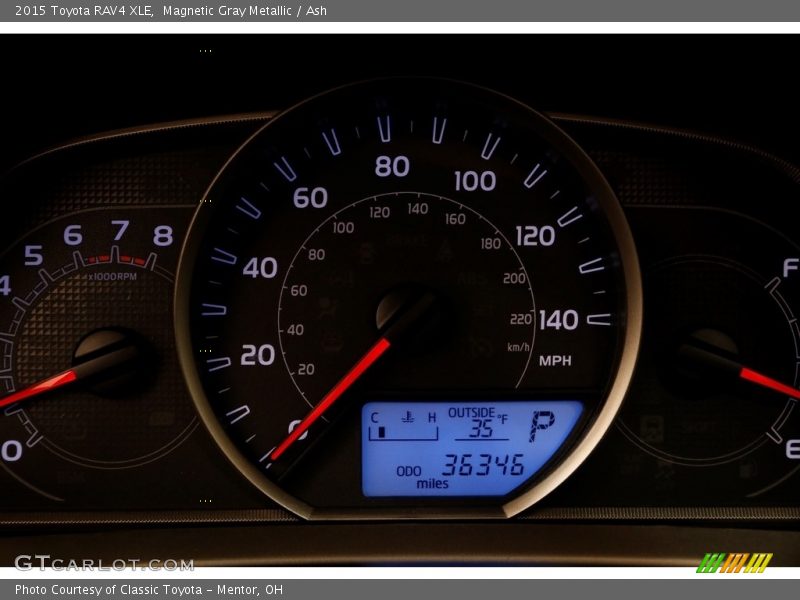
Task: Click the 180 on km/h scale
Action: point(491,243)
